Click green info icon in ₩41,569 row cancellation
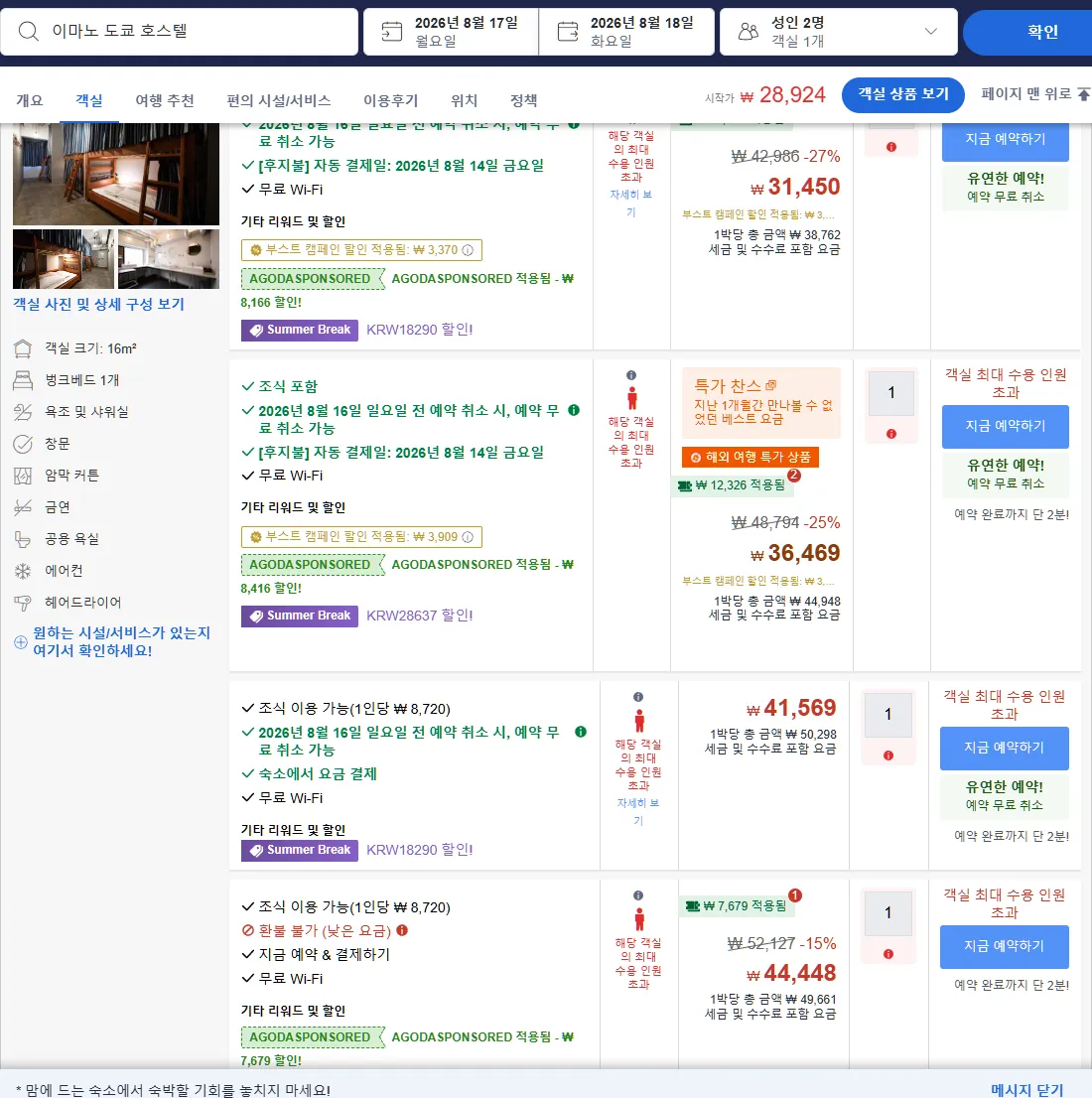The height and width of the screenshot is (1098, 1092). pos(581,732)
